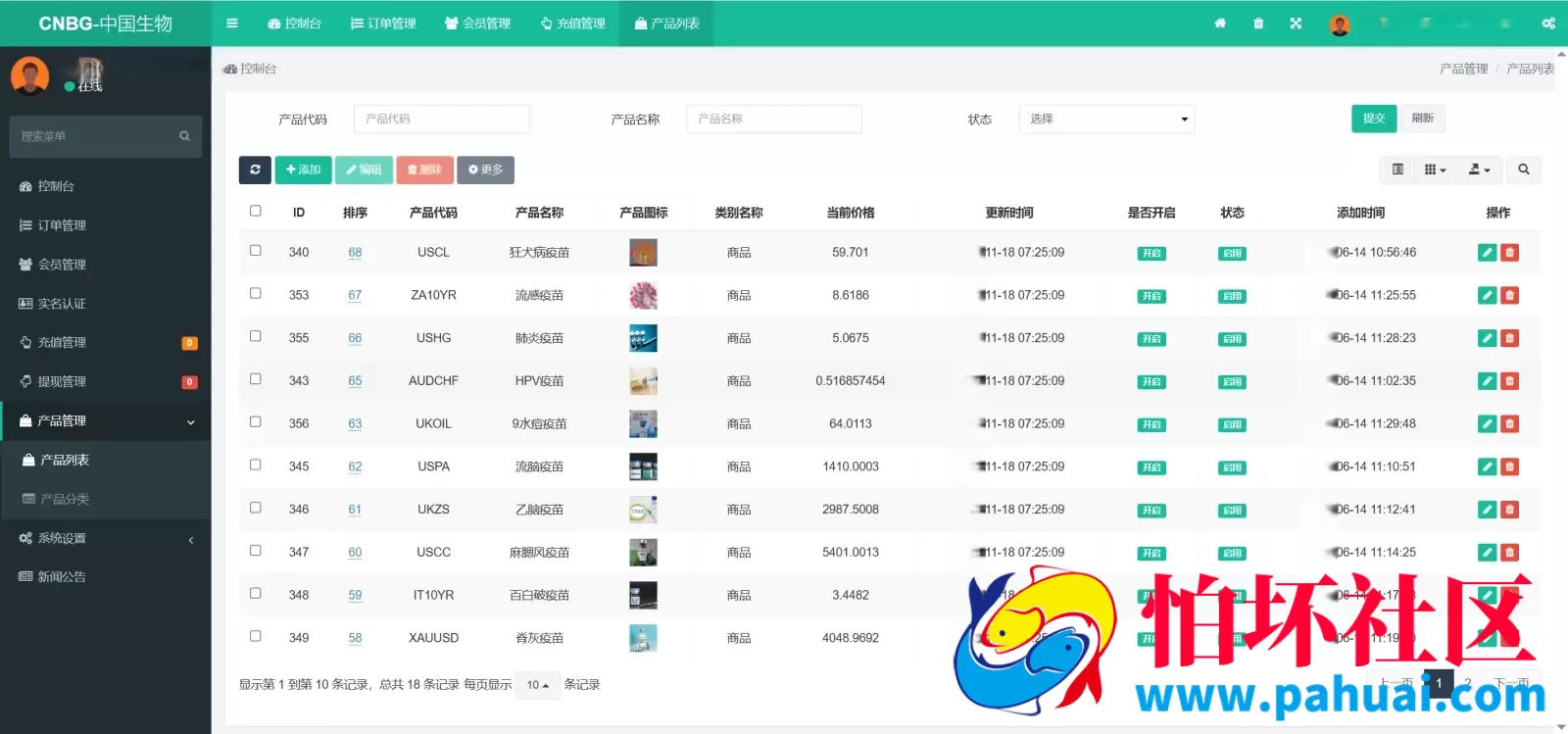Select checkbox for row ID 356
1568x734 pixels.
coord(256,422)
